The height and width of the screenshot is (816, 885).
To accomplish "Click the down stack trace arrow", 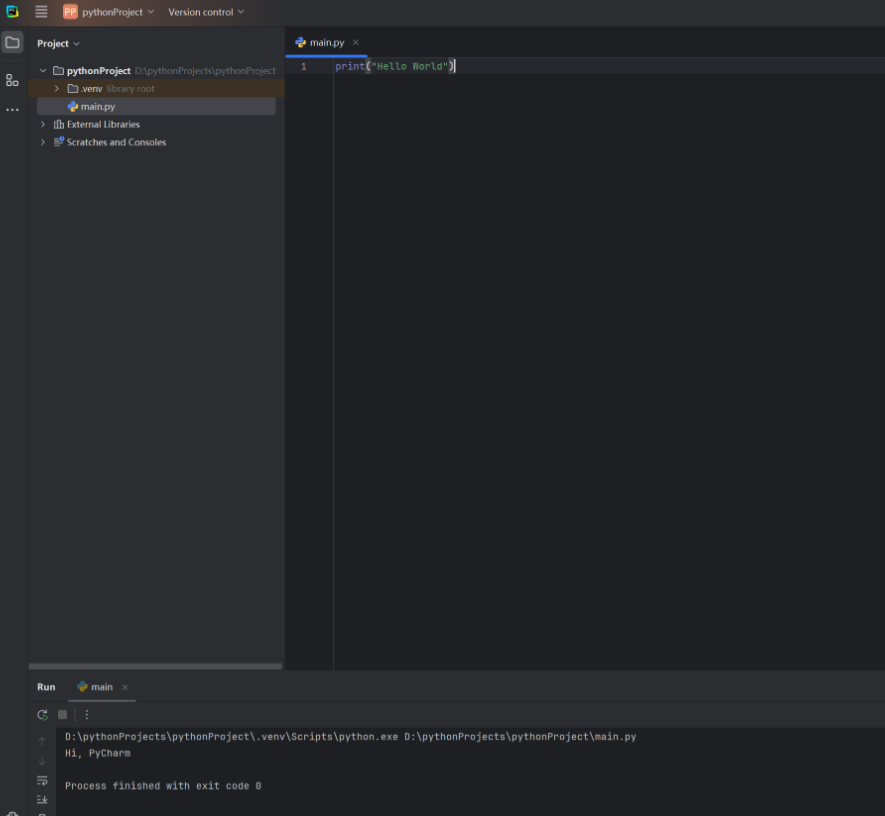I will [x=42, y=761].
